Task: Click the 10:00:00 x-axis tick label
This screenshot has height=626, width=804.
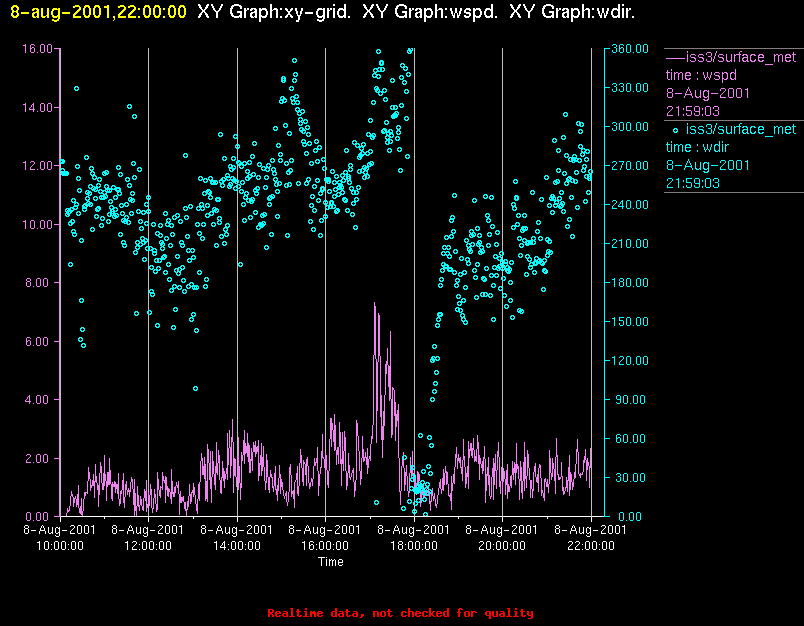Action: (60, 546)
